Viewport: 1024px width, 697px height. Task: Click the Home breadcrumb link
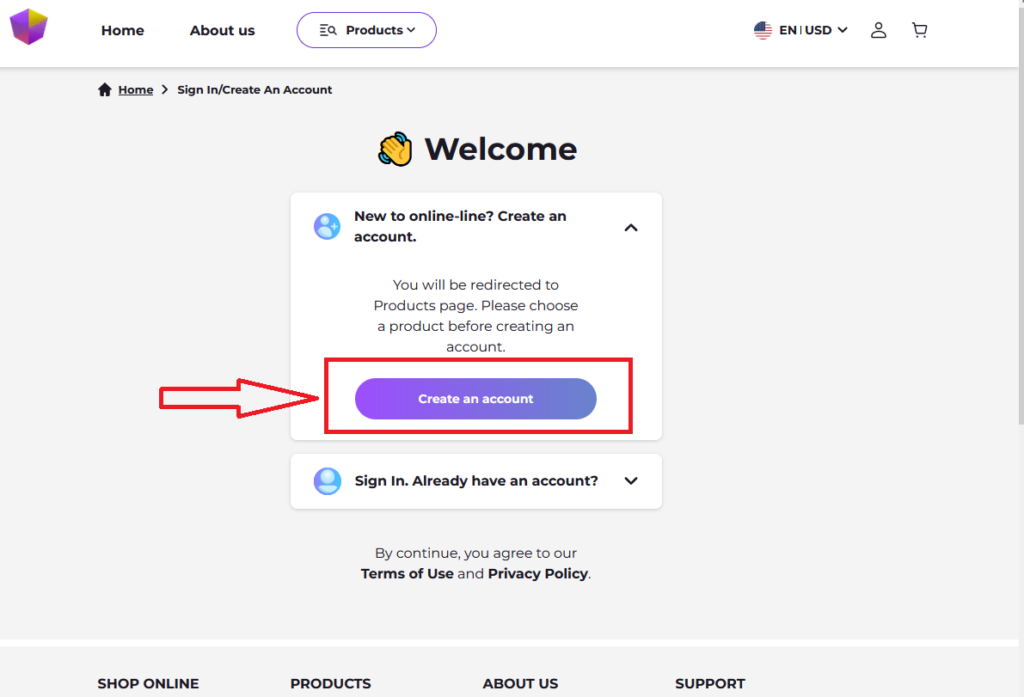pos(135,90)
